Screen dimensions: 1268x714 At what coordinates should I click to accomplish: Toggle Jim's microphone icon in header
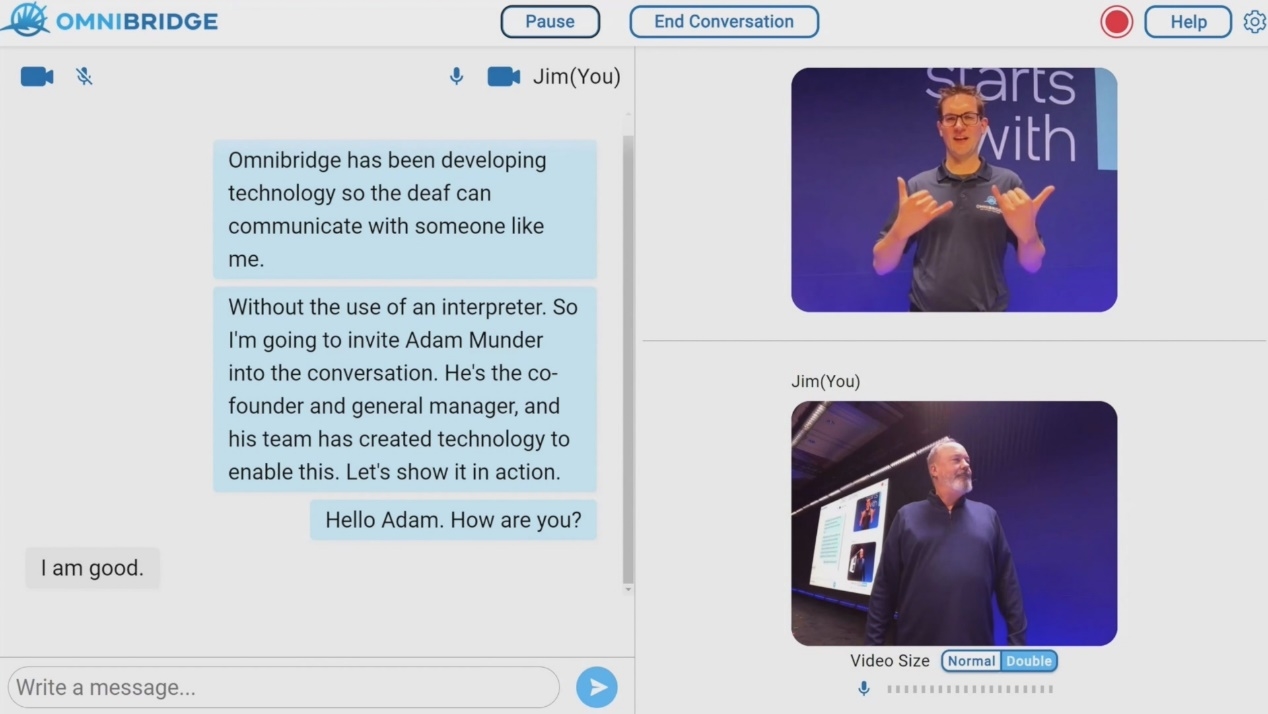(x=456, y=76)
